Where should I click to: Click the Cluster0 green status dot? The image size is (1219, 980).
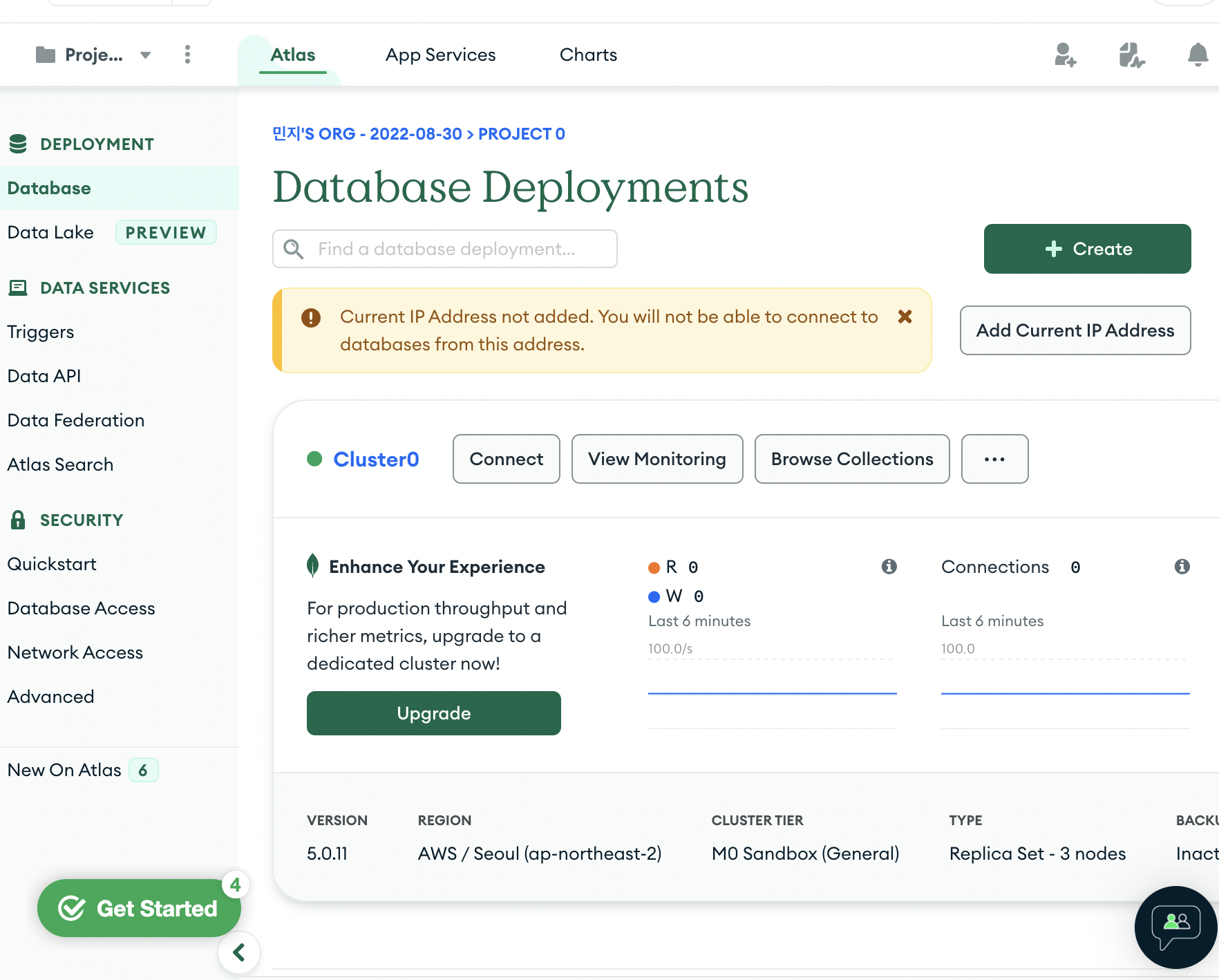[314, 459]
